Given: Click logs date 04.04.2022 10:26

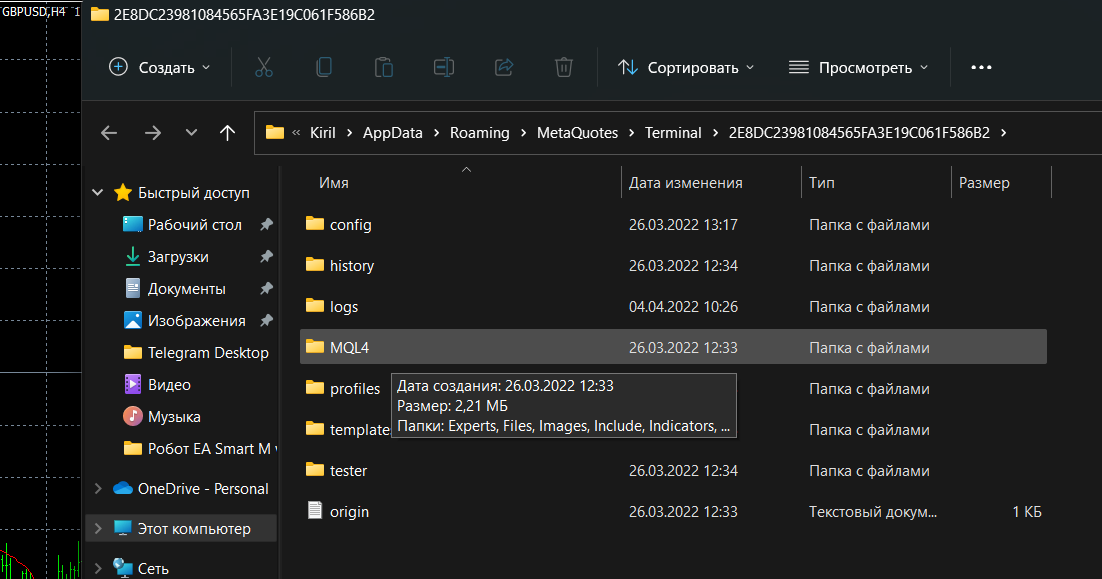Looking at the screenshot, I should 683,307.
